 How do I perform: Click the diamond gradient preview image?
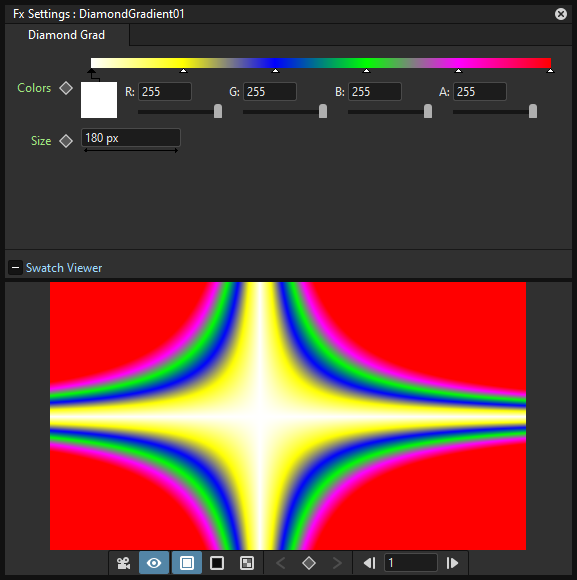coord(288,416)
